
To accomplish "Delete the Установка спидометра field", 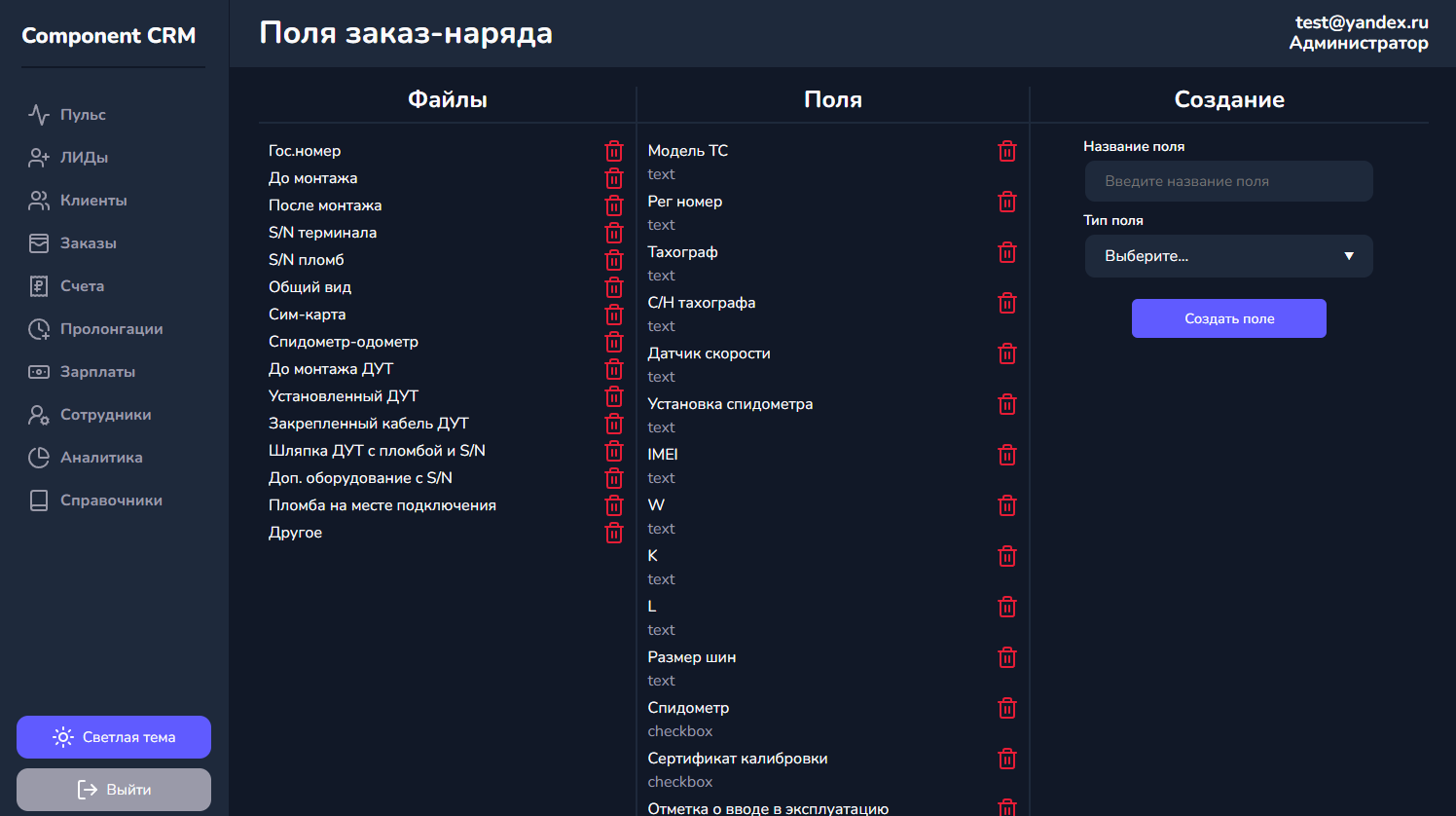I will pos(1007,404).
